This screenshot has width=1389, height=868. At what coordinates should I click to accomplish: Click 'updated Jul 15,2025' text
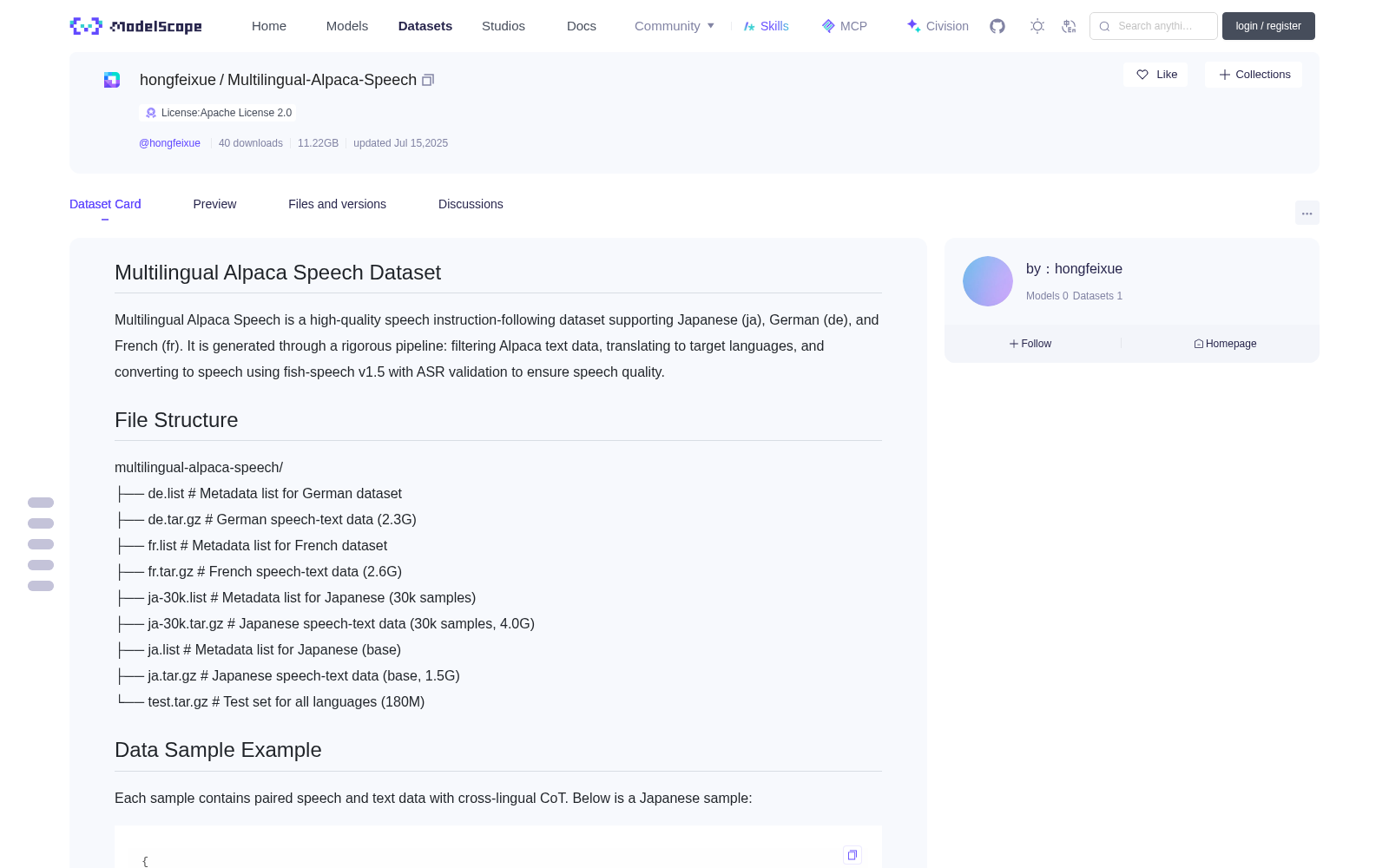click(x=400, y=143)
